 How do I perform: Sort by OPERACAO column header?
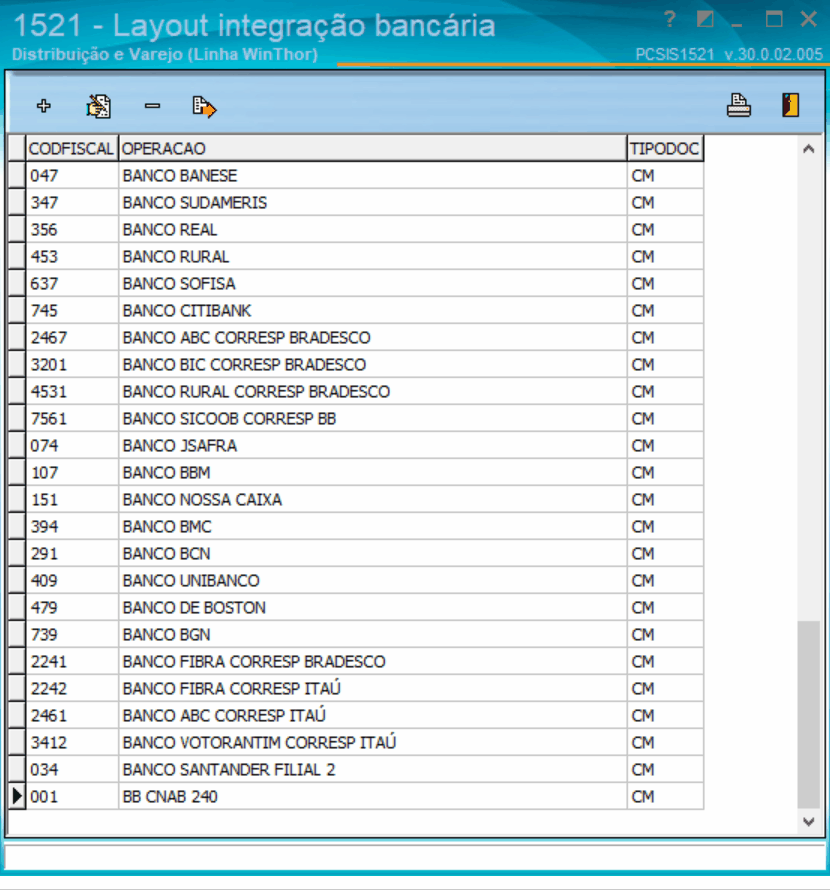[x=372, y=149]
